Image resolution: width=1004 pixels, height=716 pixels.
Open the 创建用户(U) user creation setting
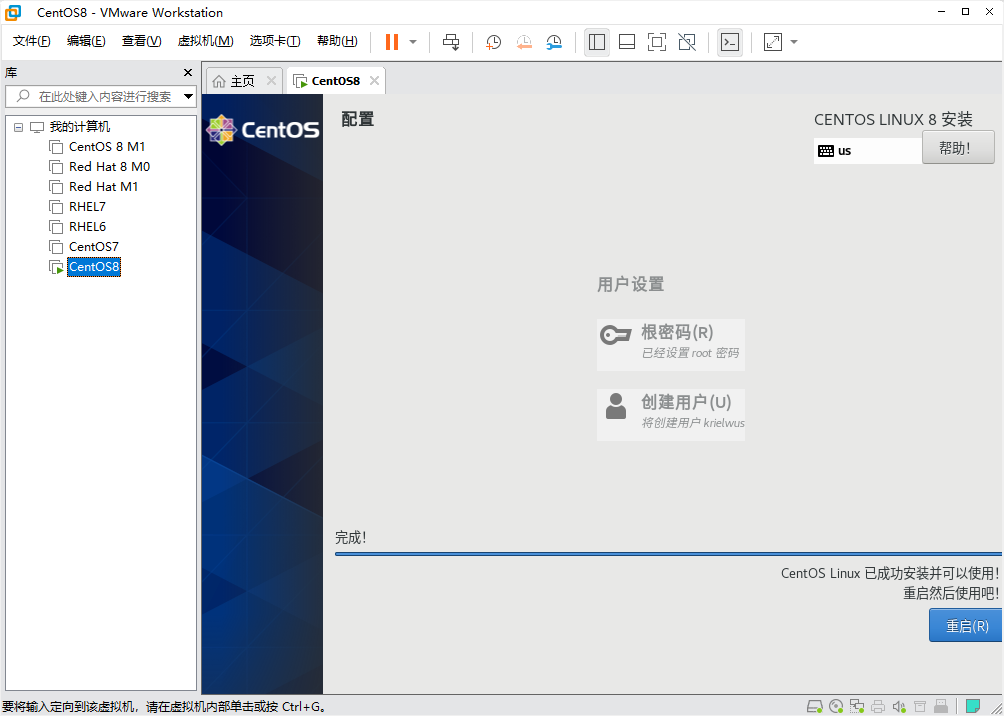click(x=670, y=414)
